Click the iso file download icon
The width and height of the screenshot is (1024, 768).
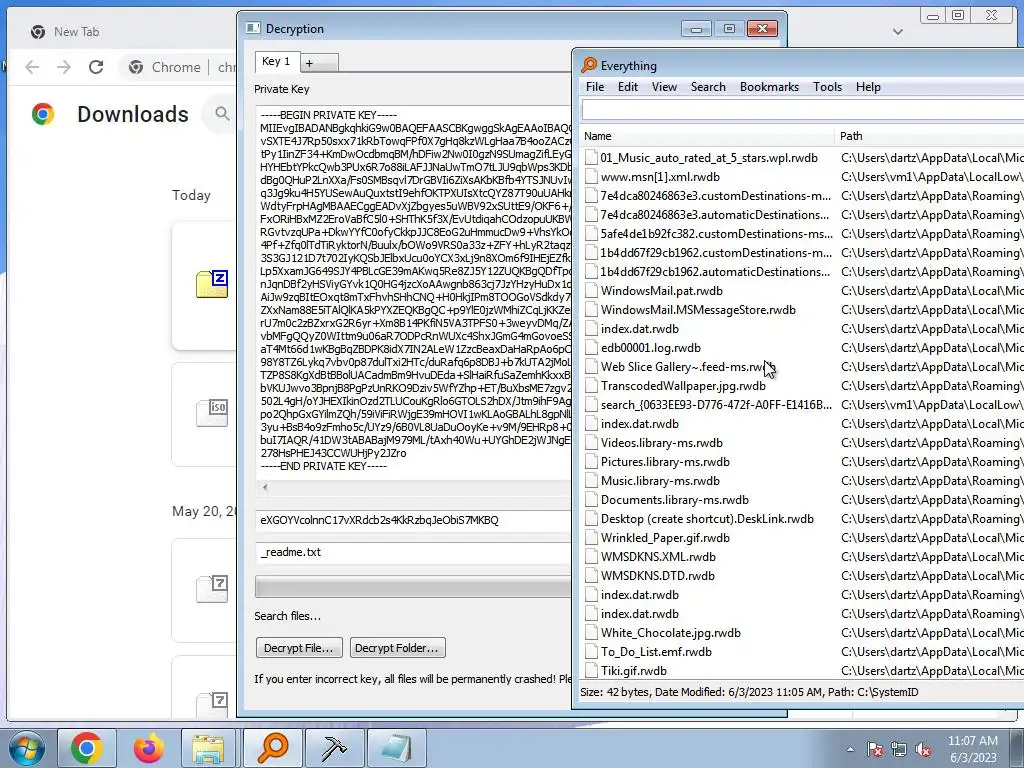[212, 413]
